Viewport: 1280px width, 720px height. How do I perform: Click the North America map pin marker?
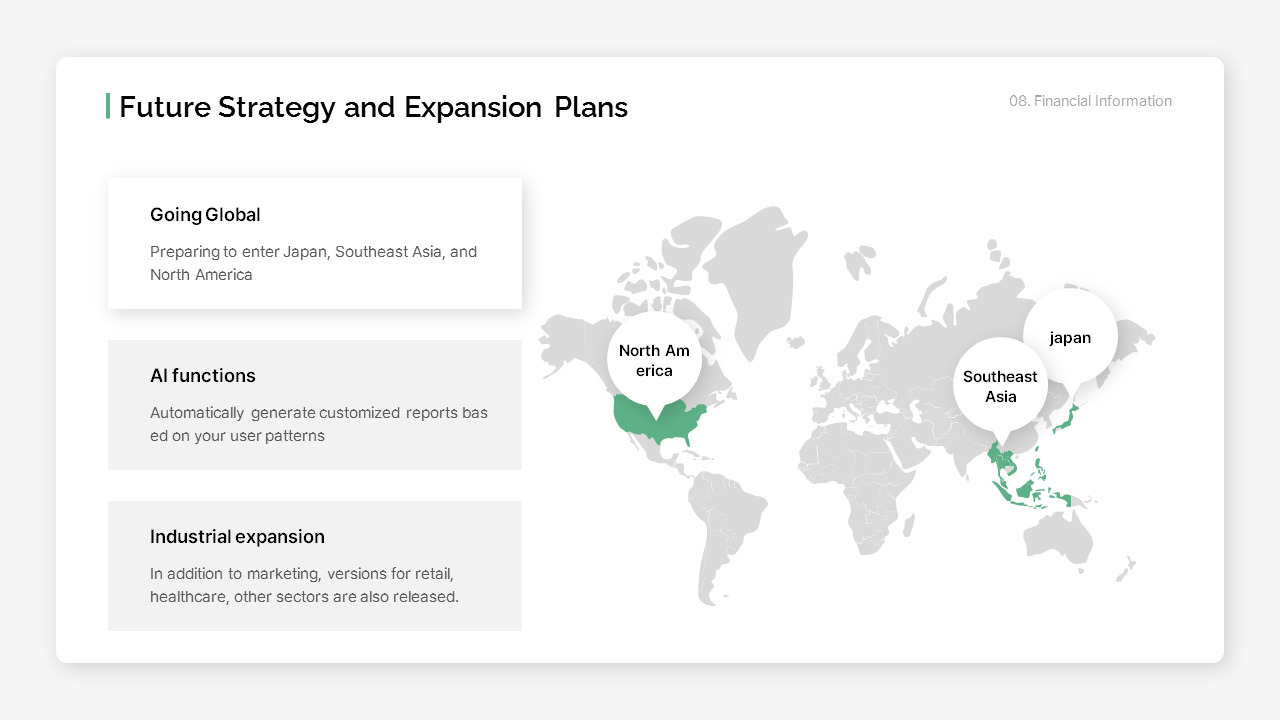[654, 360]
